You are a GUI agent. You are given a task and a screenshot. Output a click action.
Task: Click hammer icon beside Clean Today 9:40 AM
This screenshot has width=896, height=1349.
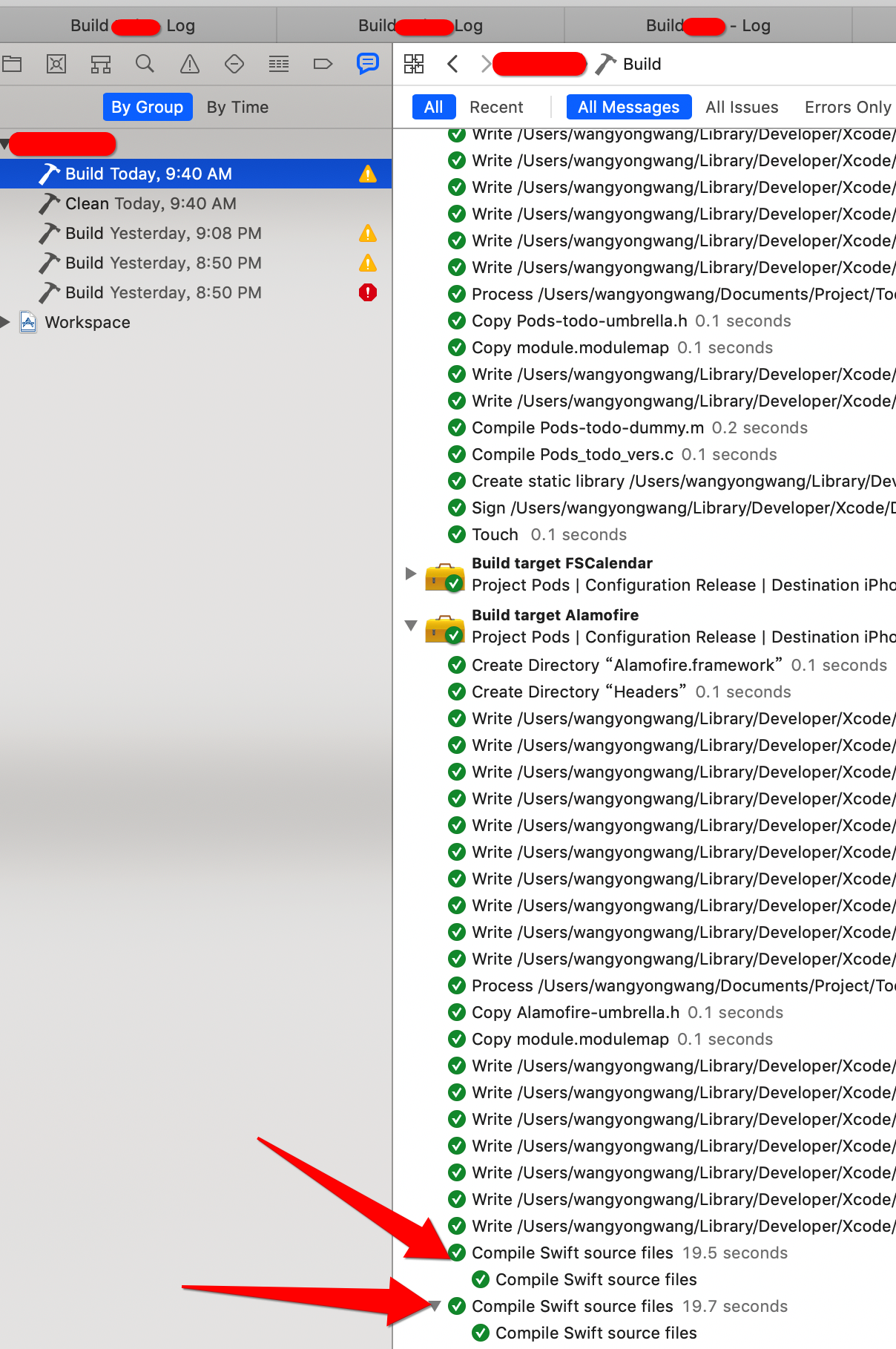pyautogui.click(x=49, y=203)
